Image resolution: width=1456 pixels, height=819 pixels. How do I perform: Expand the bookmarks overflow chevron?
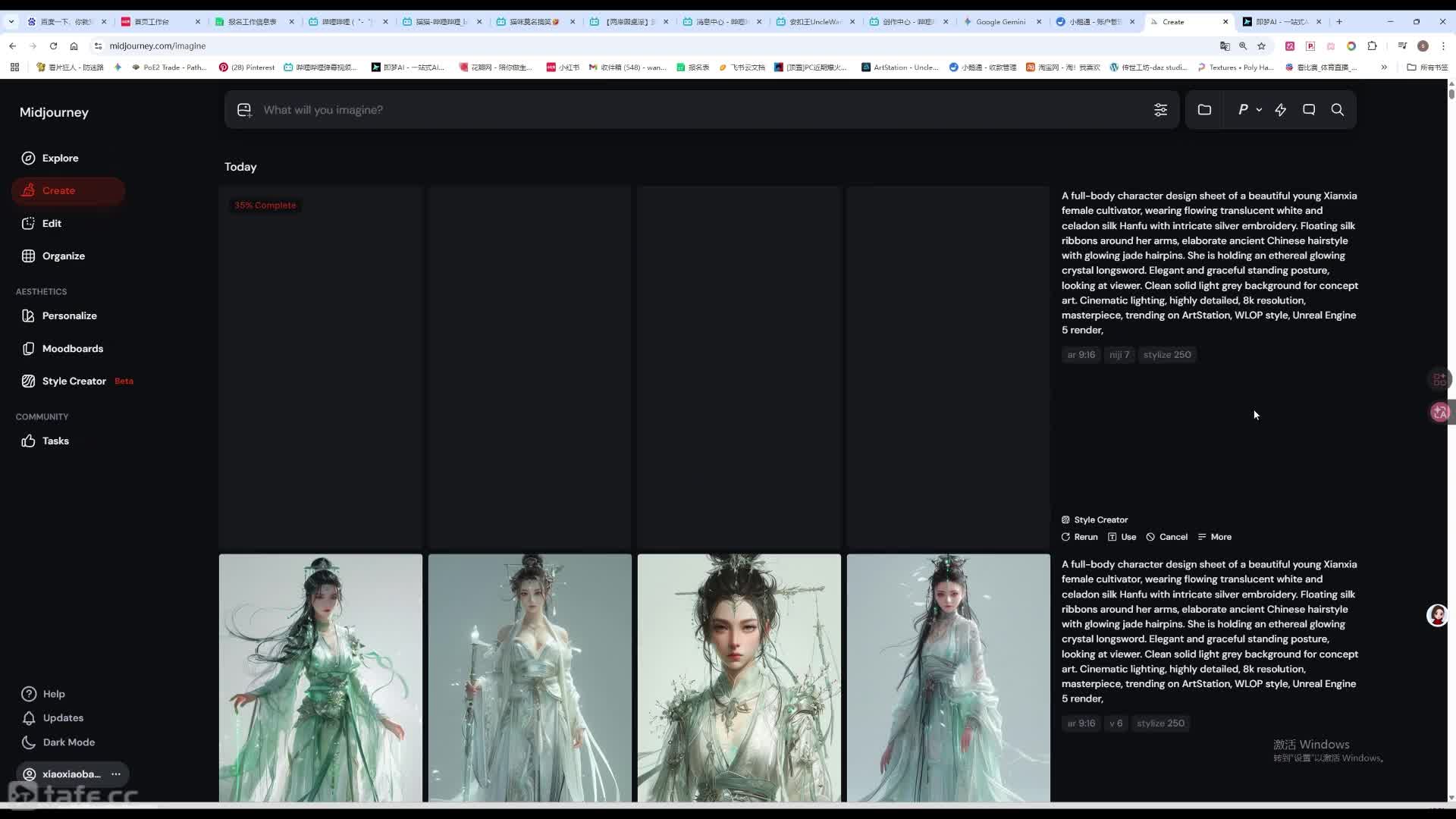[1384, 67]
